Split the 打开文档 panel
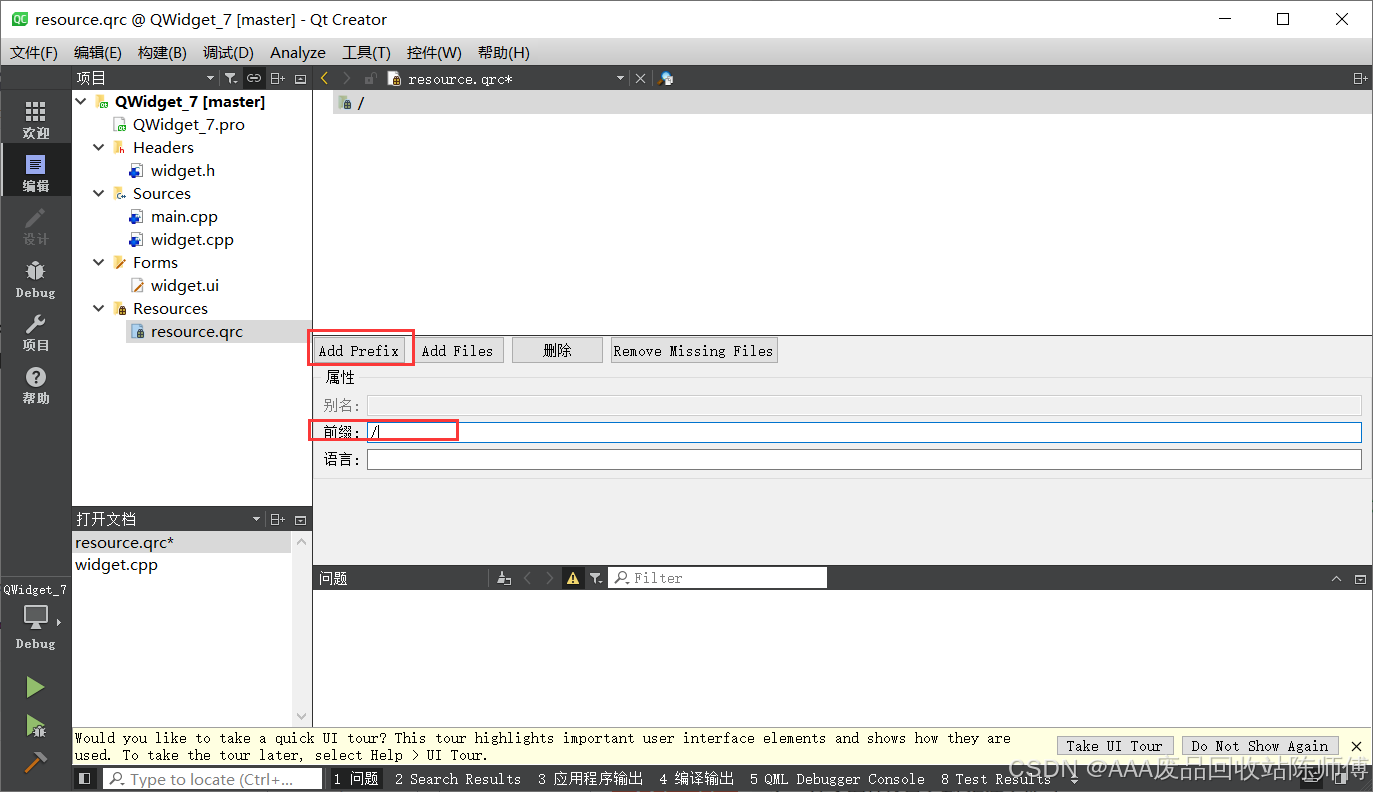The height and width of the screenshot is (792, 1373). (278, 520)
